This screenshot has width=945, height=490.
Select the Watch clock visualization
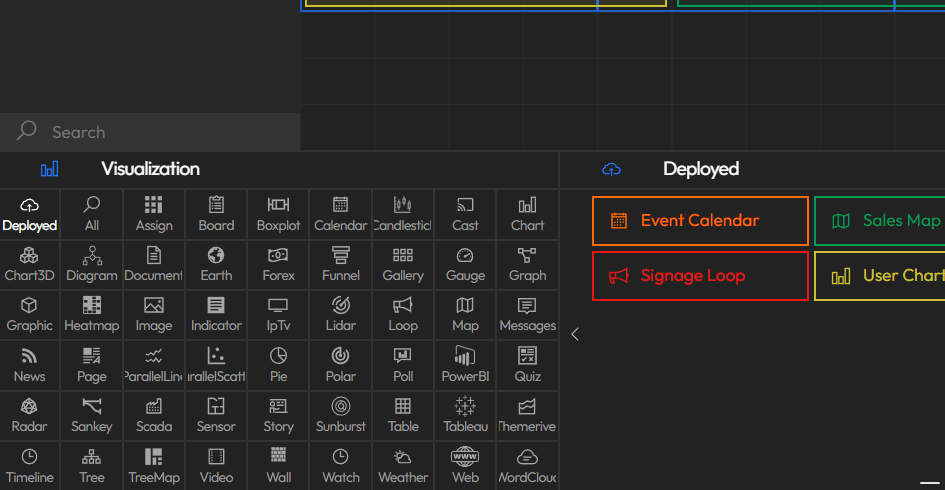tap(341, 466)
